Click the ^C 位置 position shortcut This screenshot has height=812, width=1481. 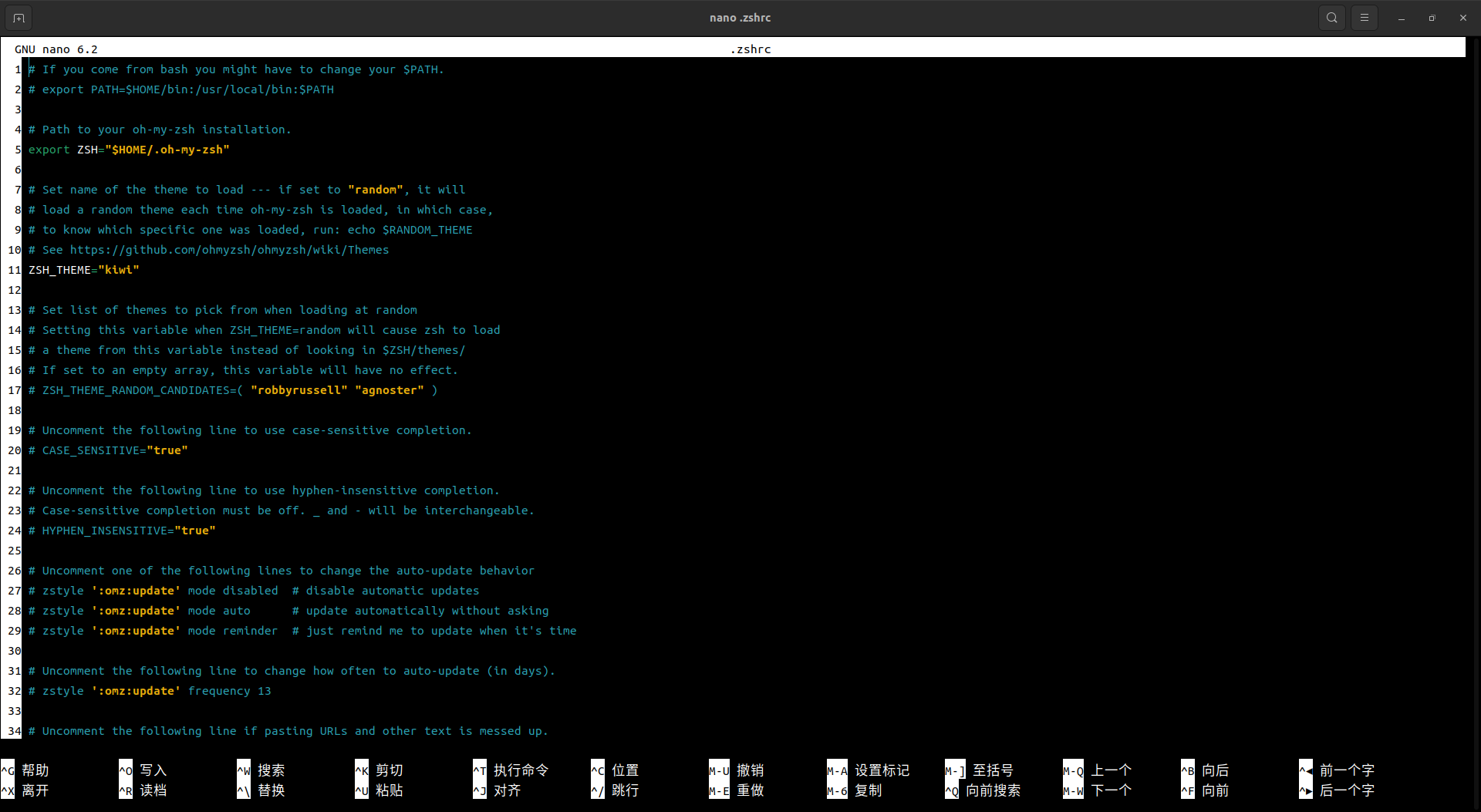point(616,770)
